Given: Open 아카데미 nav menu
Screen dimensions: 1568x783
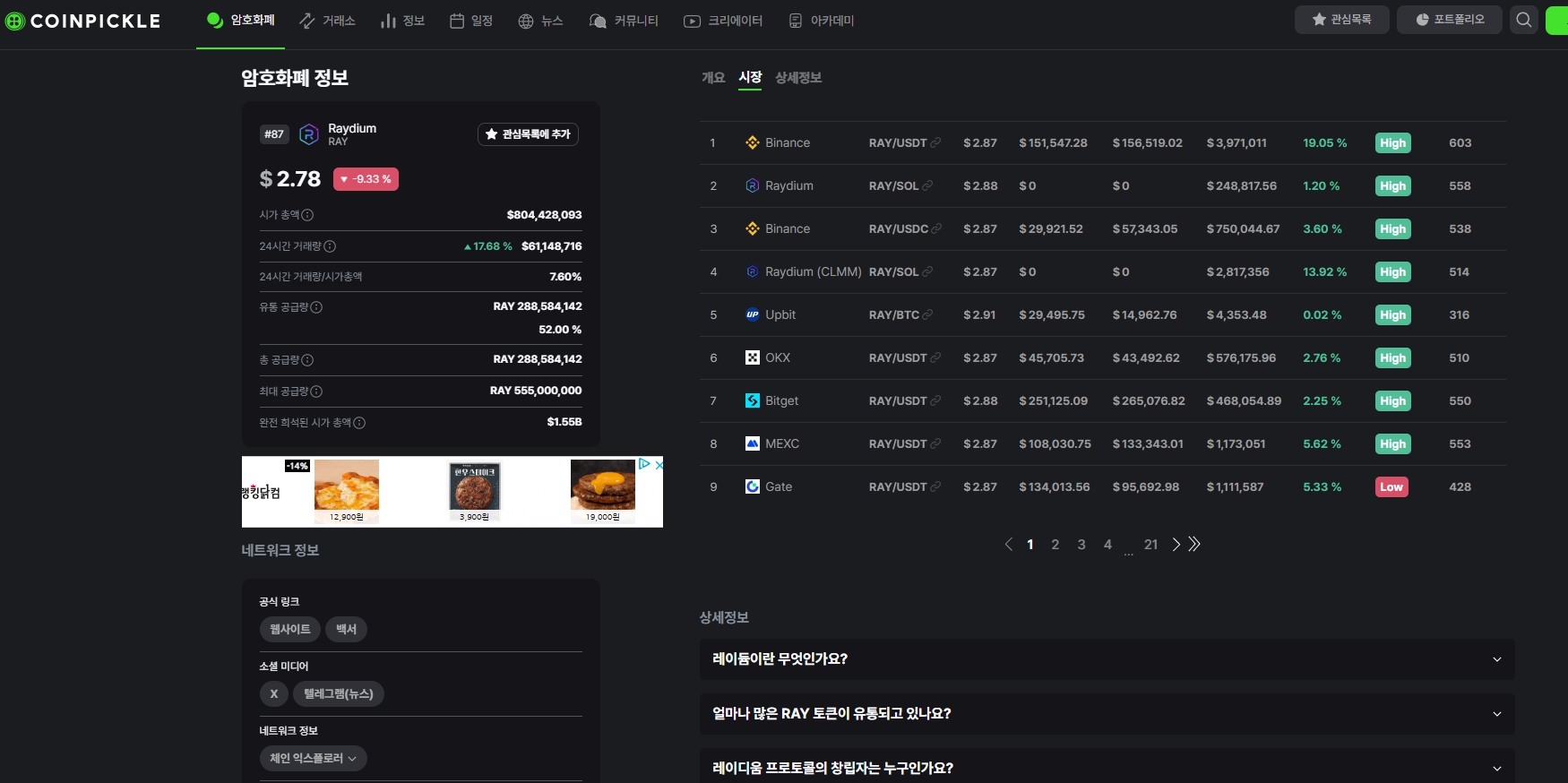Looking at the screenshot, I should [x=822, y=21].
